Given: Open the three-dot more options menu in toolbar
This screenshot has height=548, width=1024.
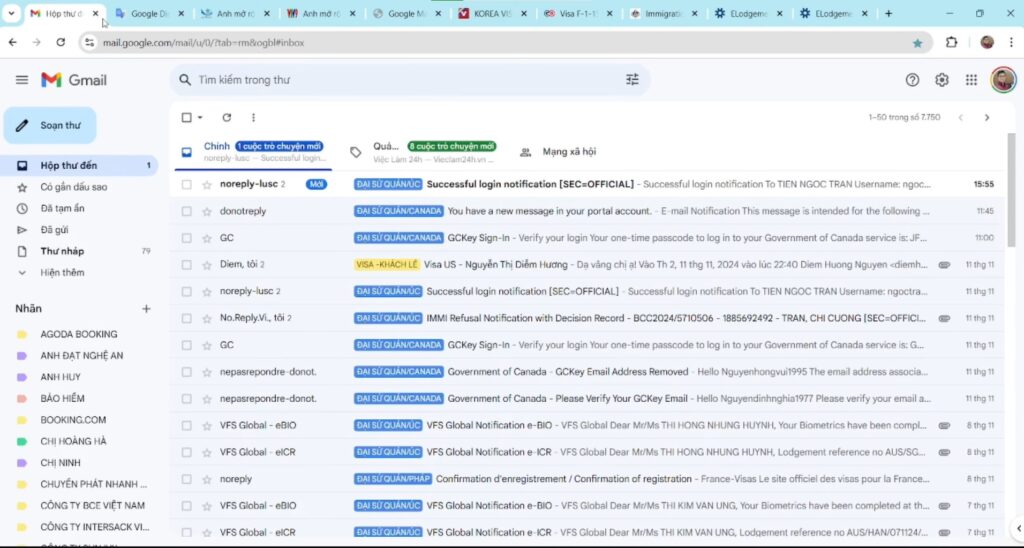Looking at the screenshot, I should pos(253,118).
